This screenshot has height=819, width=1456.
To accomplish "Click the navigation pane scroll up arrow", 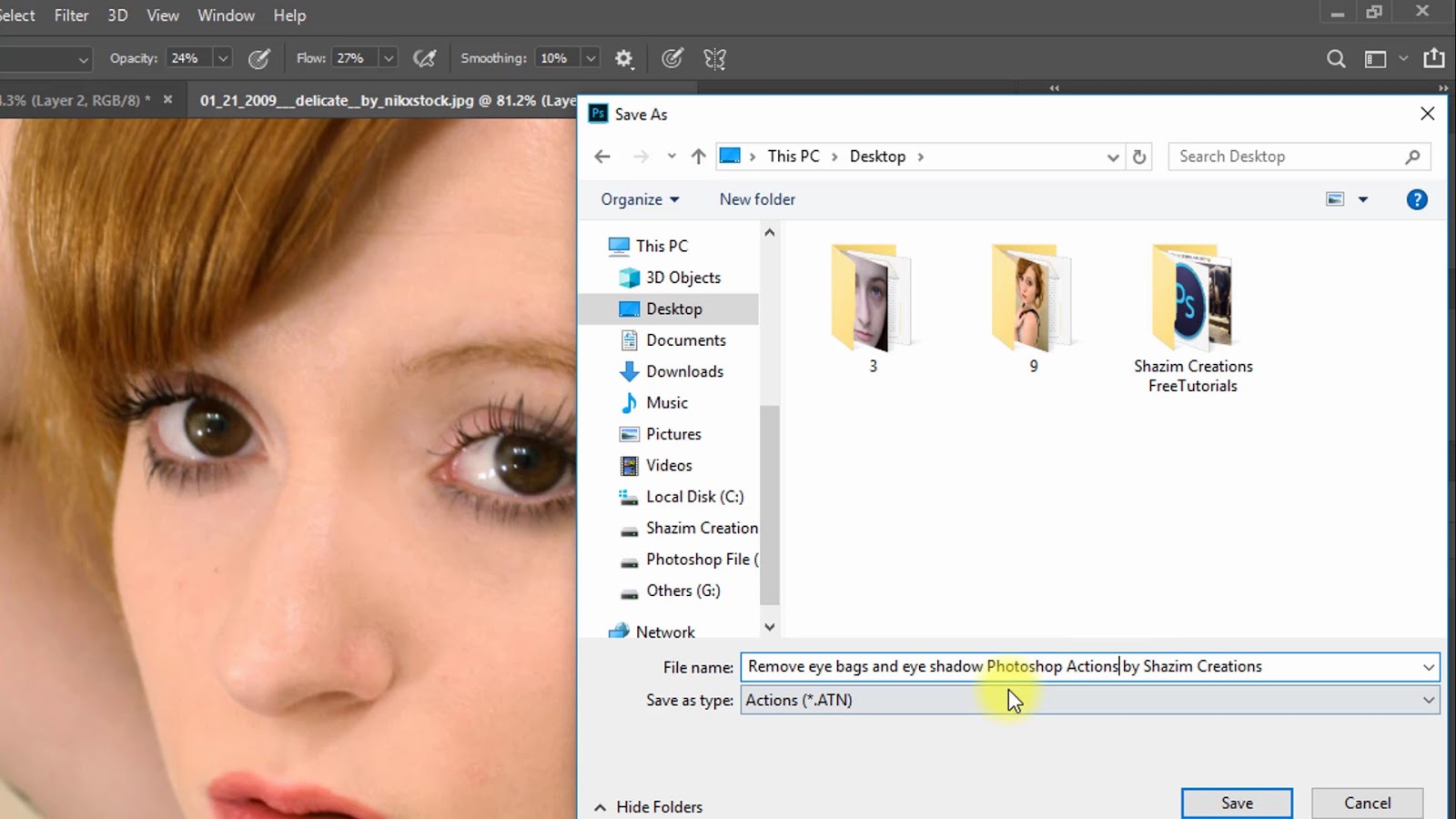I will coord(770,233).
